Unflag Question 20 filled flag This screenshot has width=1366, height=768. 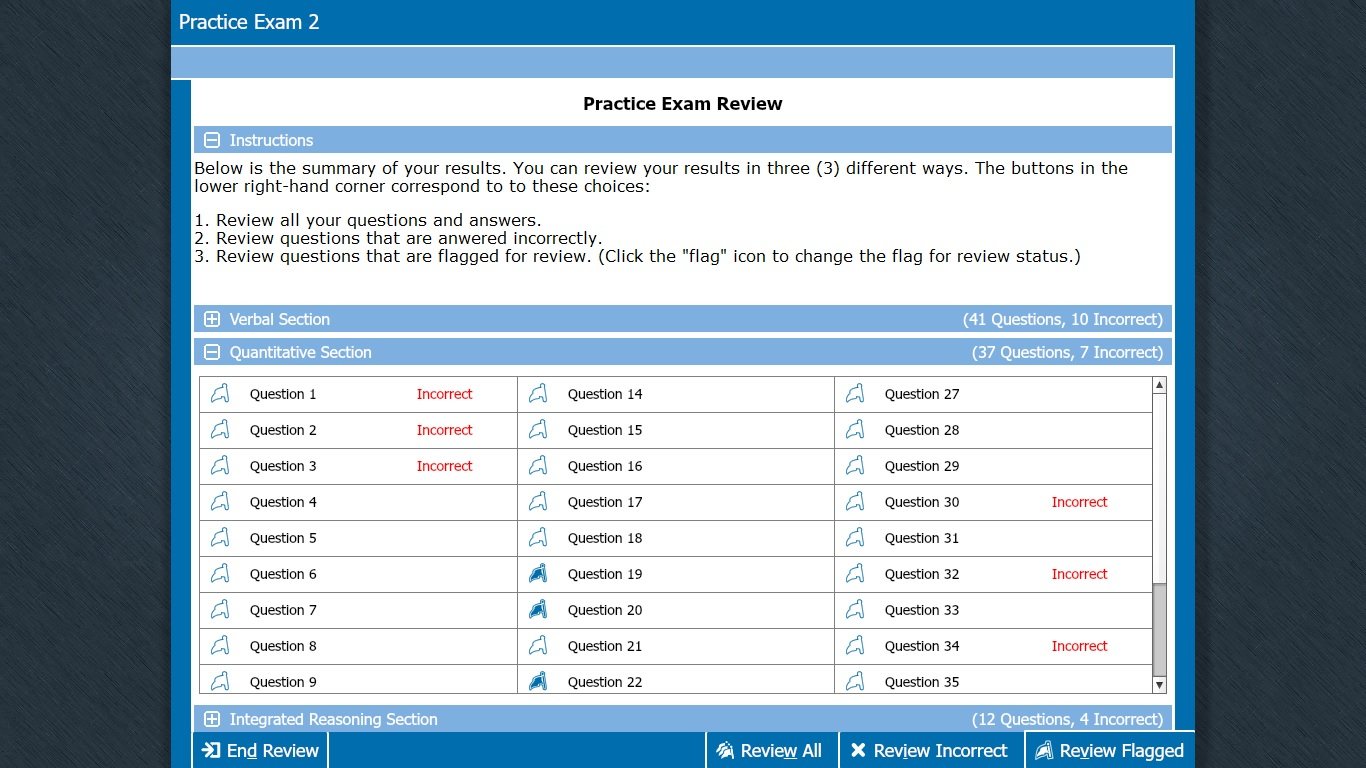(538, 610)
